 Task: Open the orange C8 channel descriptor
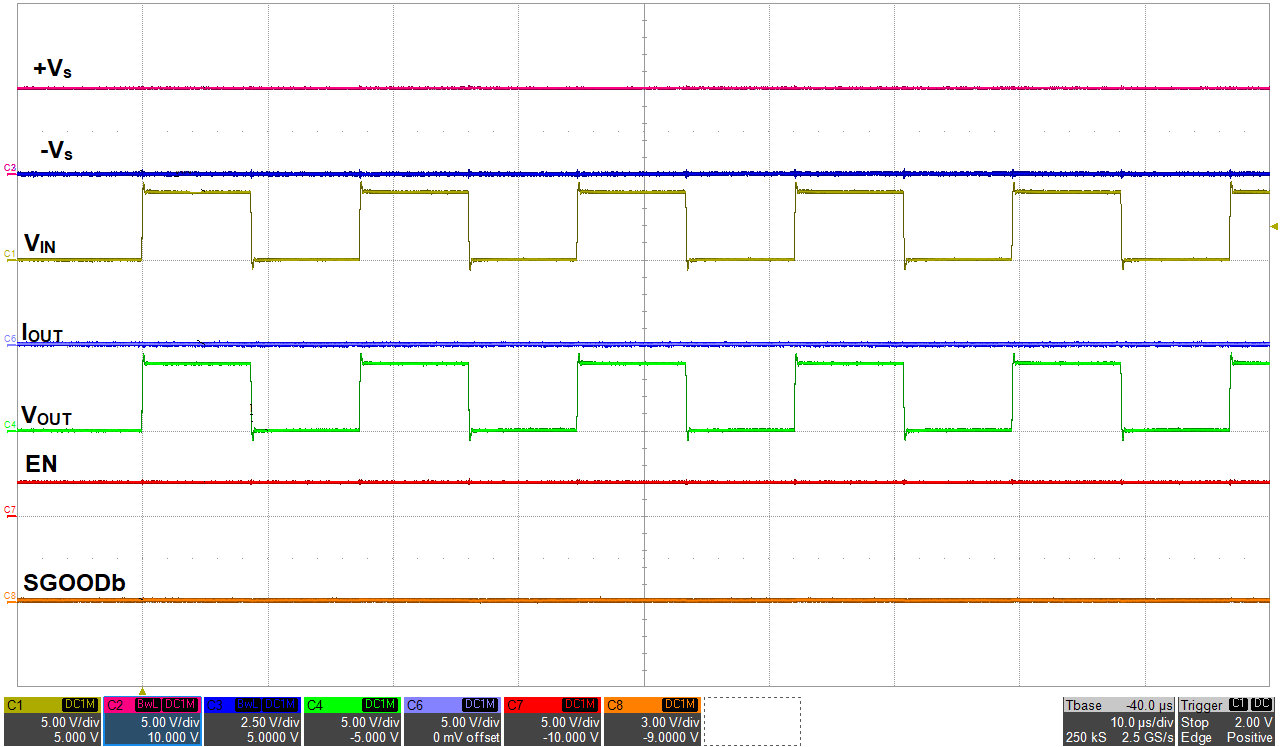[x=652, y=721]
